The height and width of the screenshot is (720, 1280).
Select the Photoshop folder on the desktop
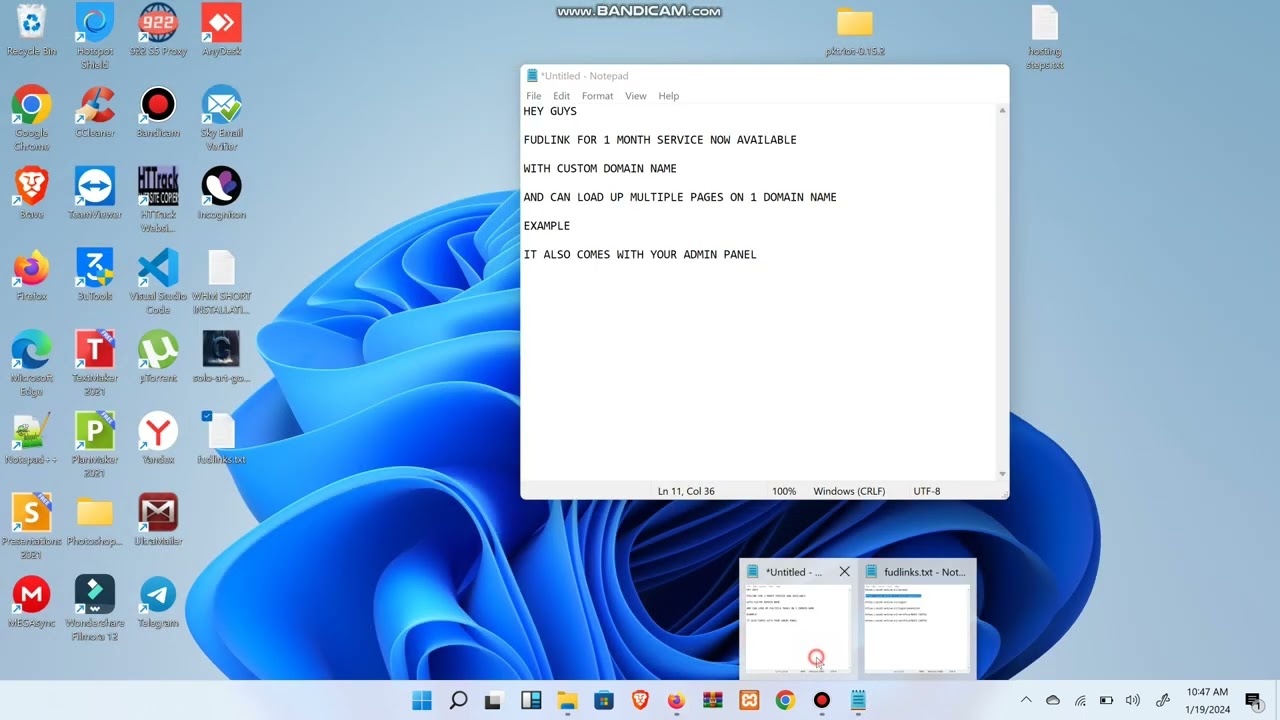coord(95,520)
